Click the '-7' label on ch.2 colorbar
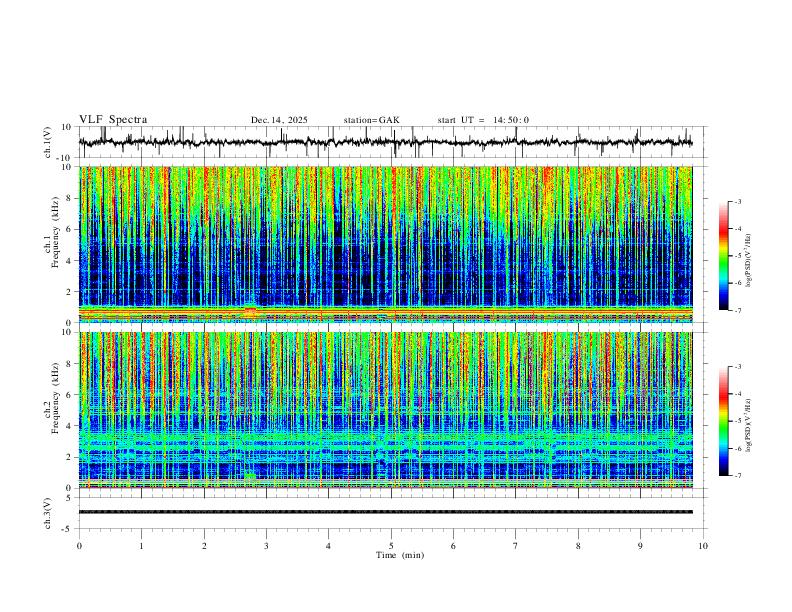Viewport: 792px width, 612px height. 738,476
